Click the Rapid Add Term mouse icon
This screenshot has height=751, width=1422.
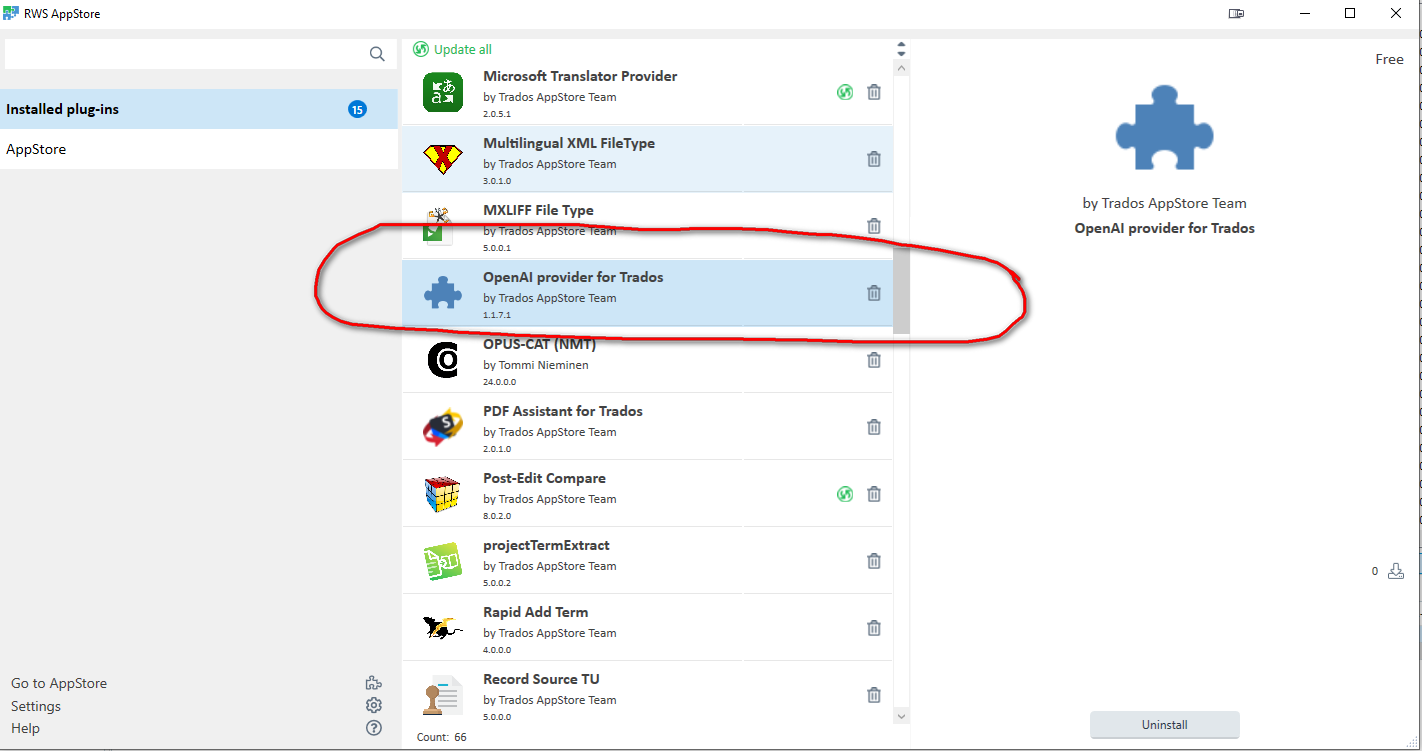(x=442, y=628)
